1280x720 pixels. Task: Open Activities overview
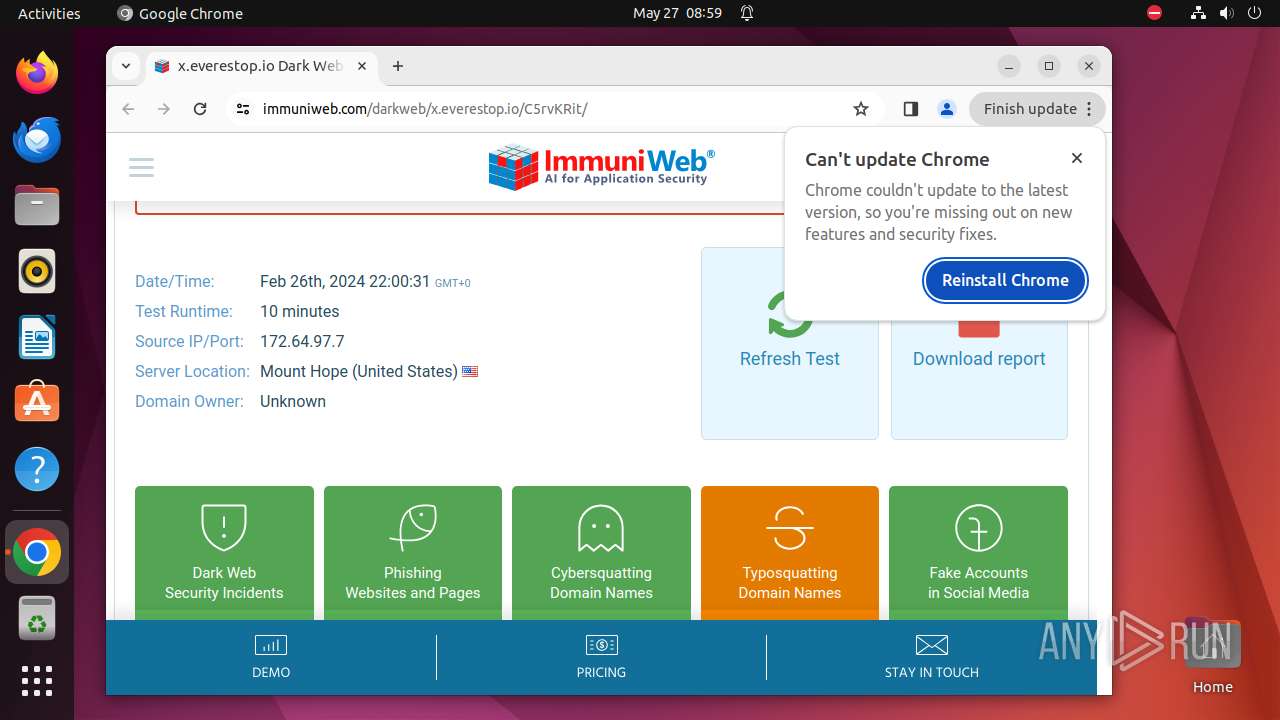(49, 13)
